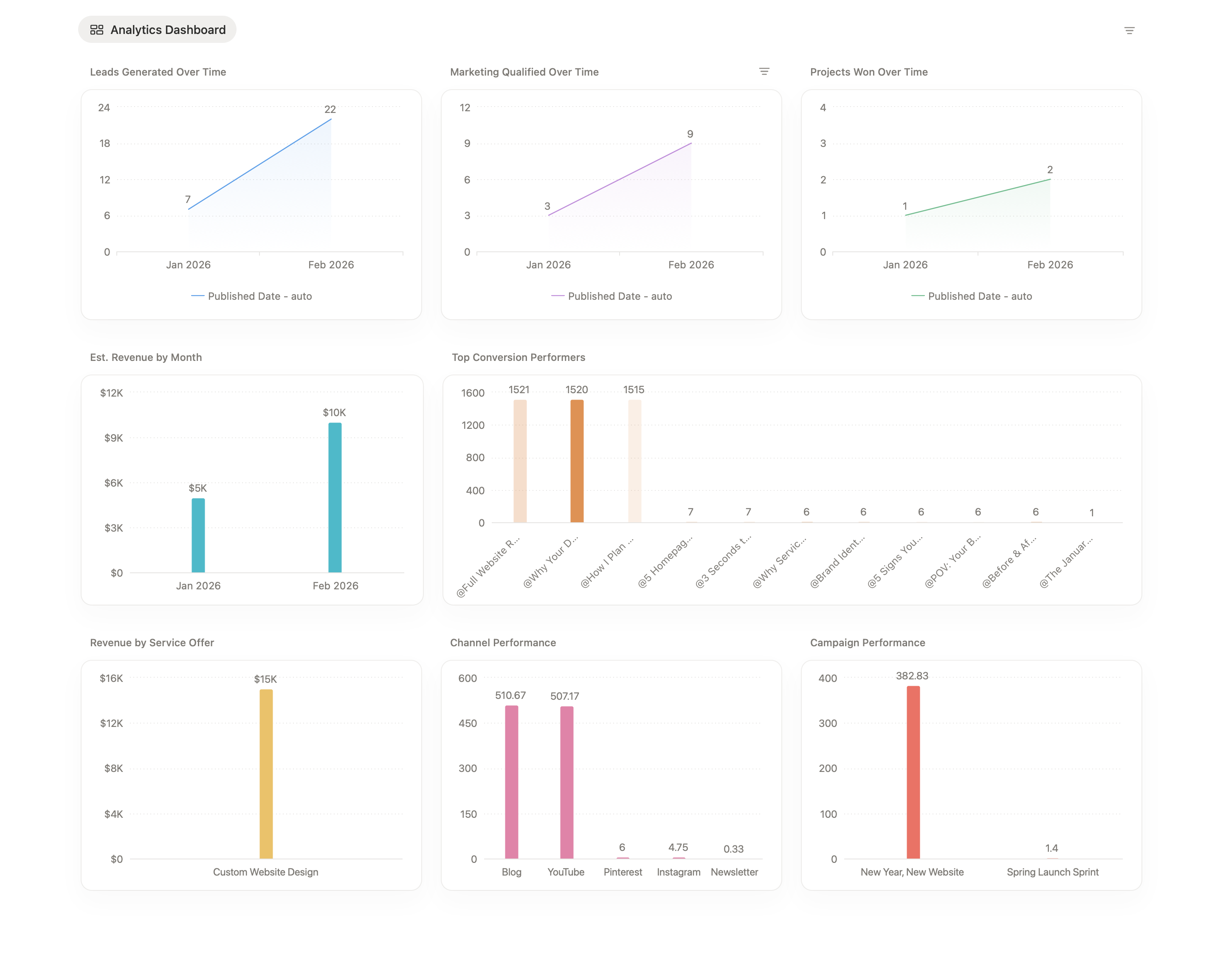1223x980 pixels.
Task: Click the Projects Won Over Time title
Action: pyautogui.click(x=868, y=72)
